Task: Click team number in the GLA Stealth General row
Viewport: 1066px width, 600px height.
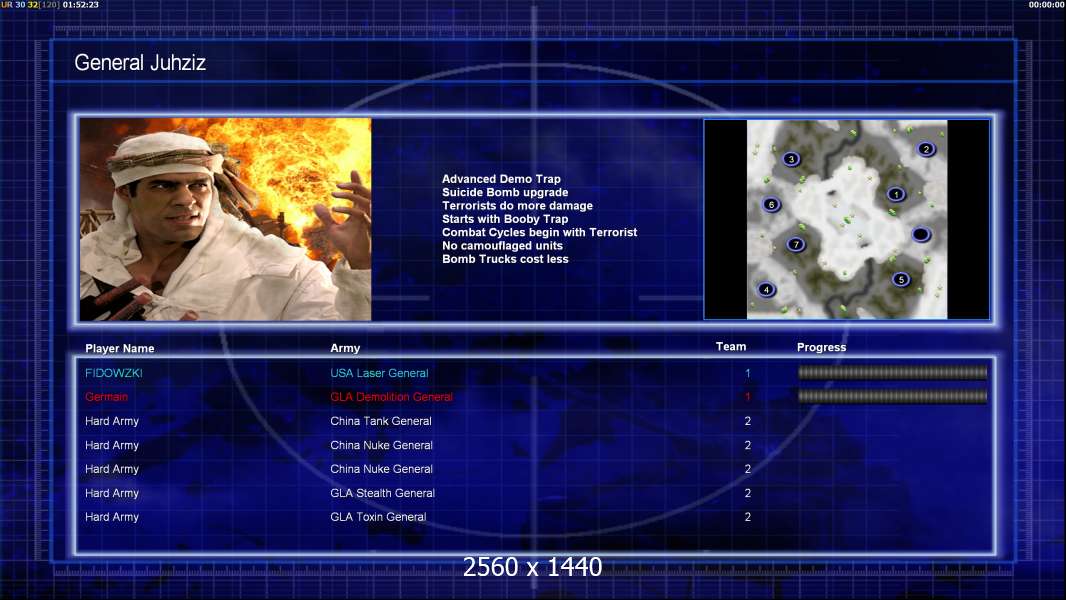Action: pos(748,493)
